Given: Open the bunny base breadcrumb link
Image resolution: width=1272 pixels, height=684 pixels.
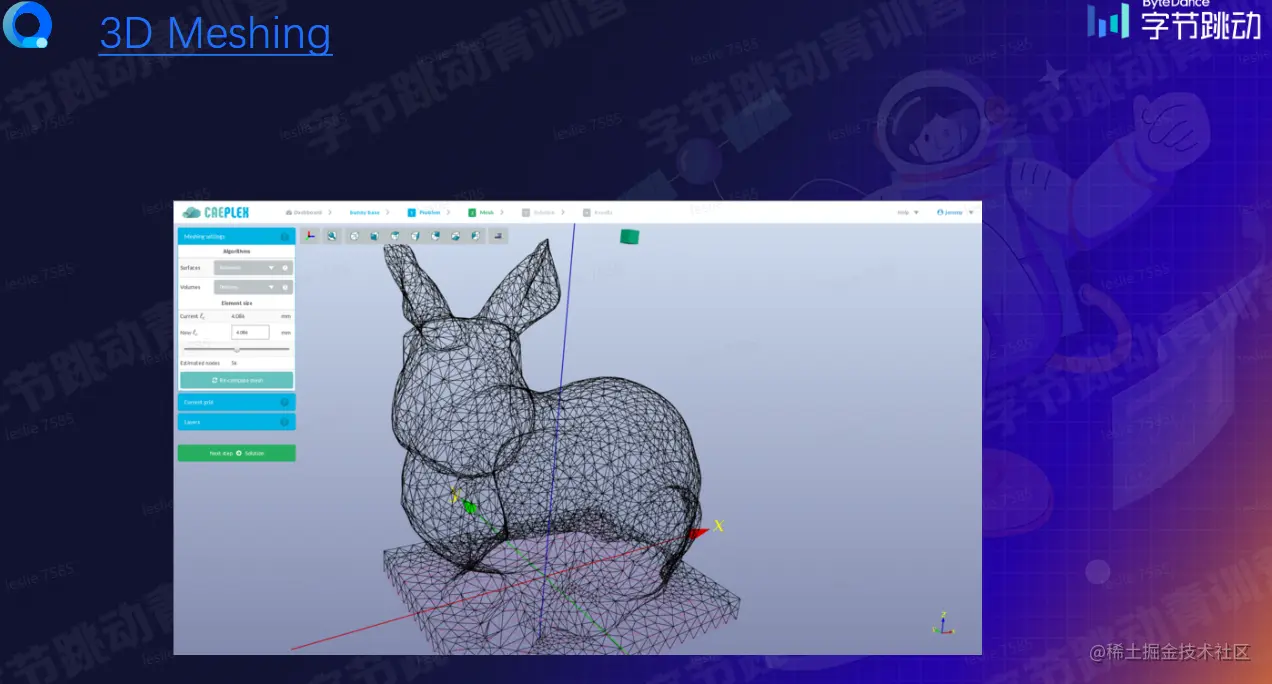Looking at the screenshot, I should point(364,212).
